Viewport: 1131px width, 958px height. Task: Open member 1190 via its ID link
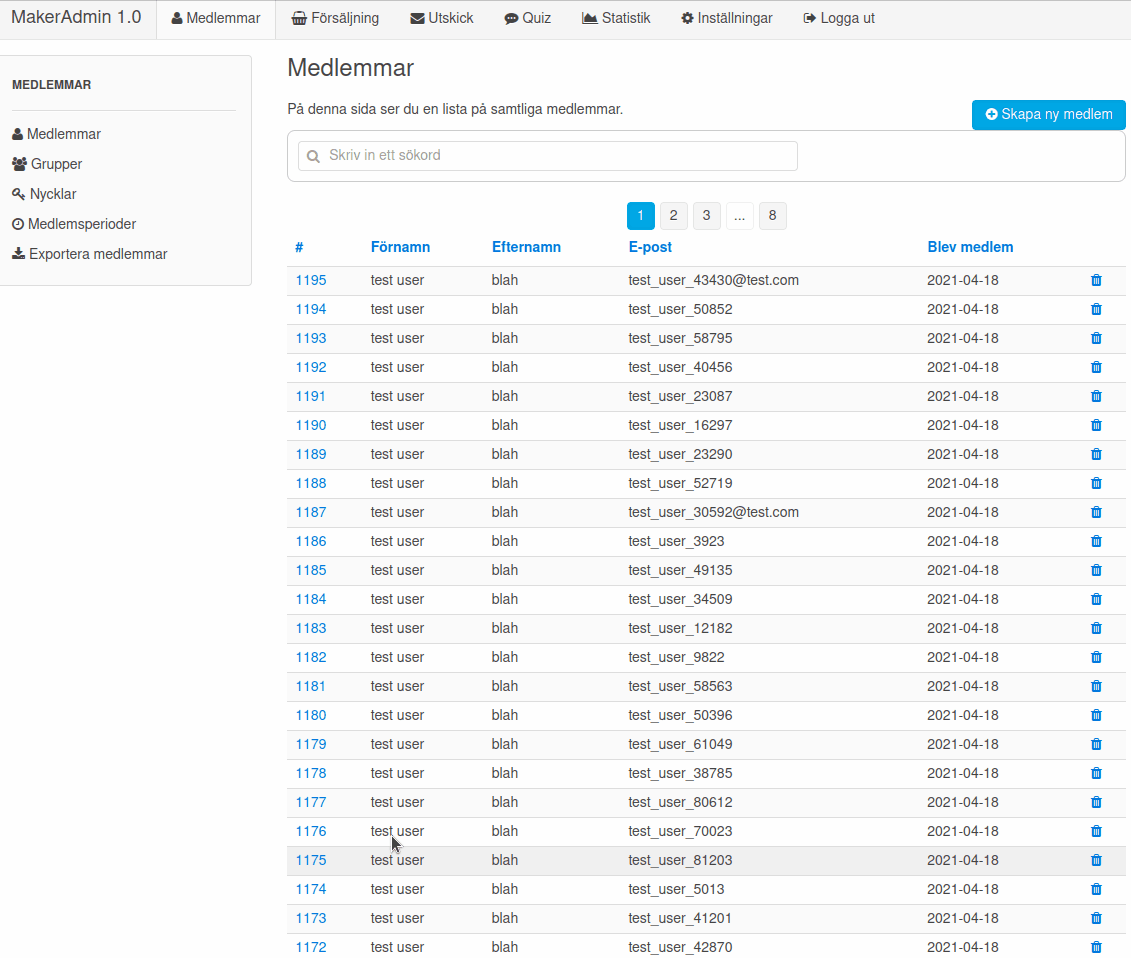pos(310,425)
